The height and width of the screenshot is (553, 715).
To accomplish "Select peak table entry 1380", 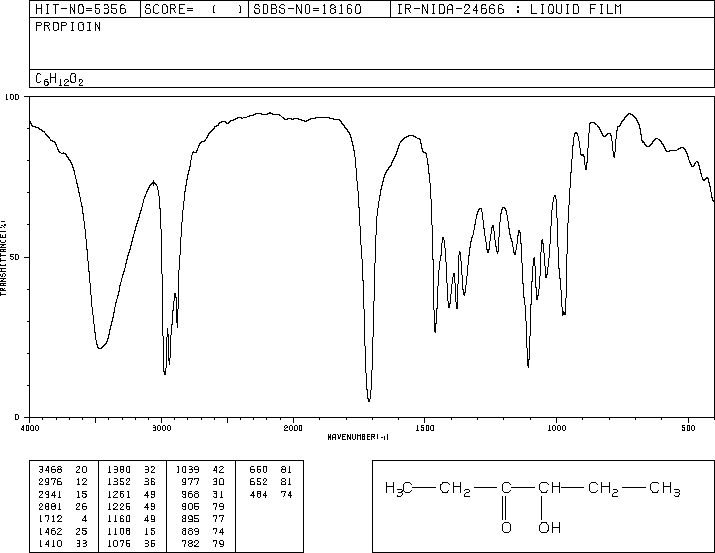I will [119, 470].
